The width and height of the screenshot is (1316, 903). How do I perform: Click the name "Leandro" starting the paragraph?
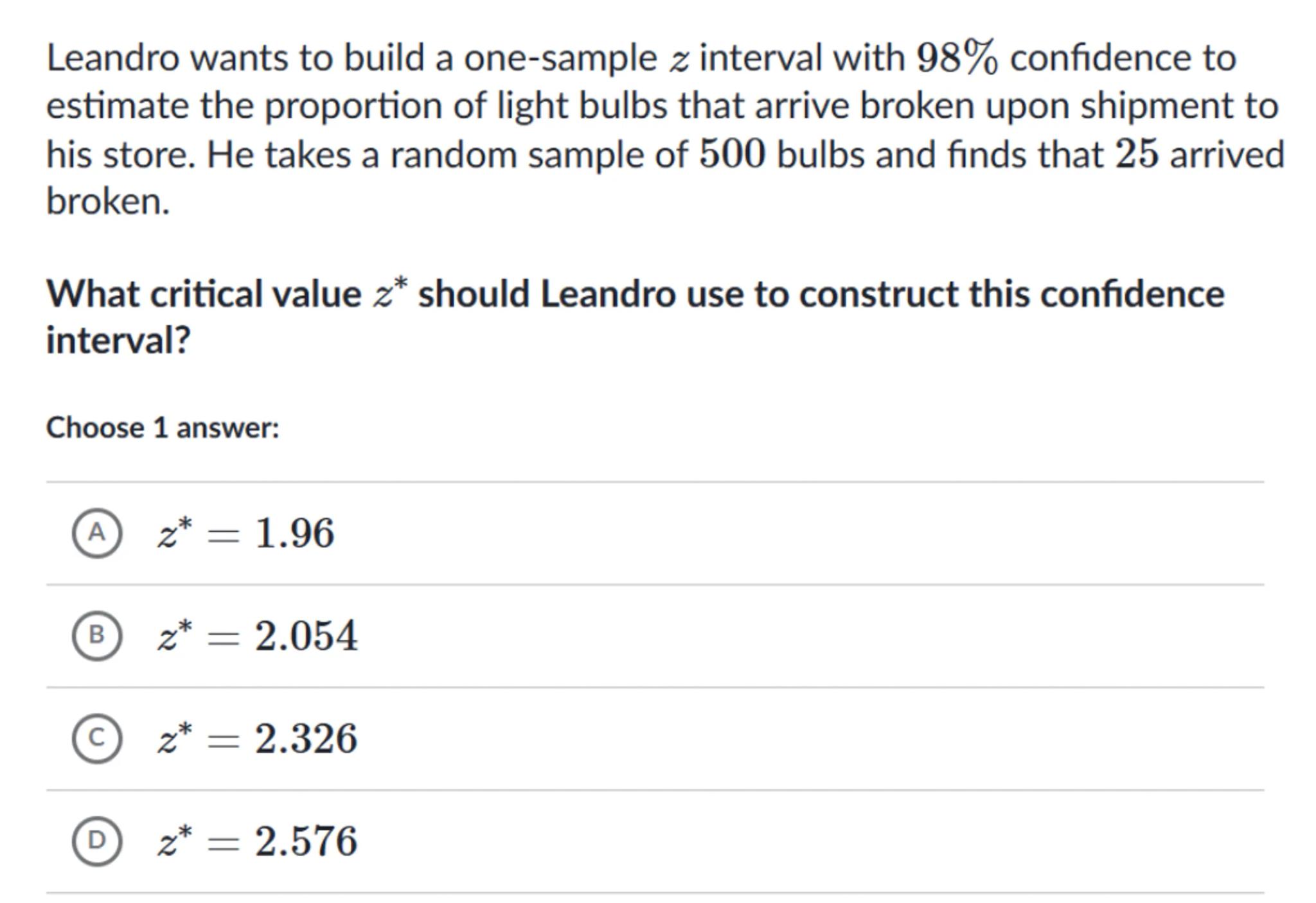coord(112,58)
